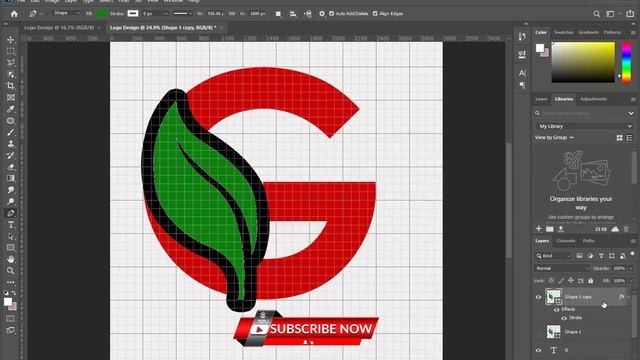Select the Rectangle shape tool
This screenshot has width=640, height=360.
[x=11, y=248]
